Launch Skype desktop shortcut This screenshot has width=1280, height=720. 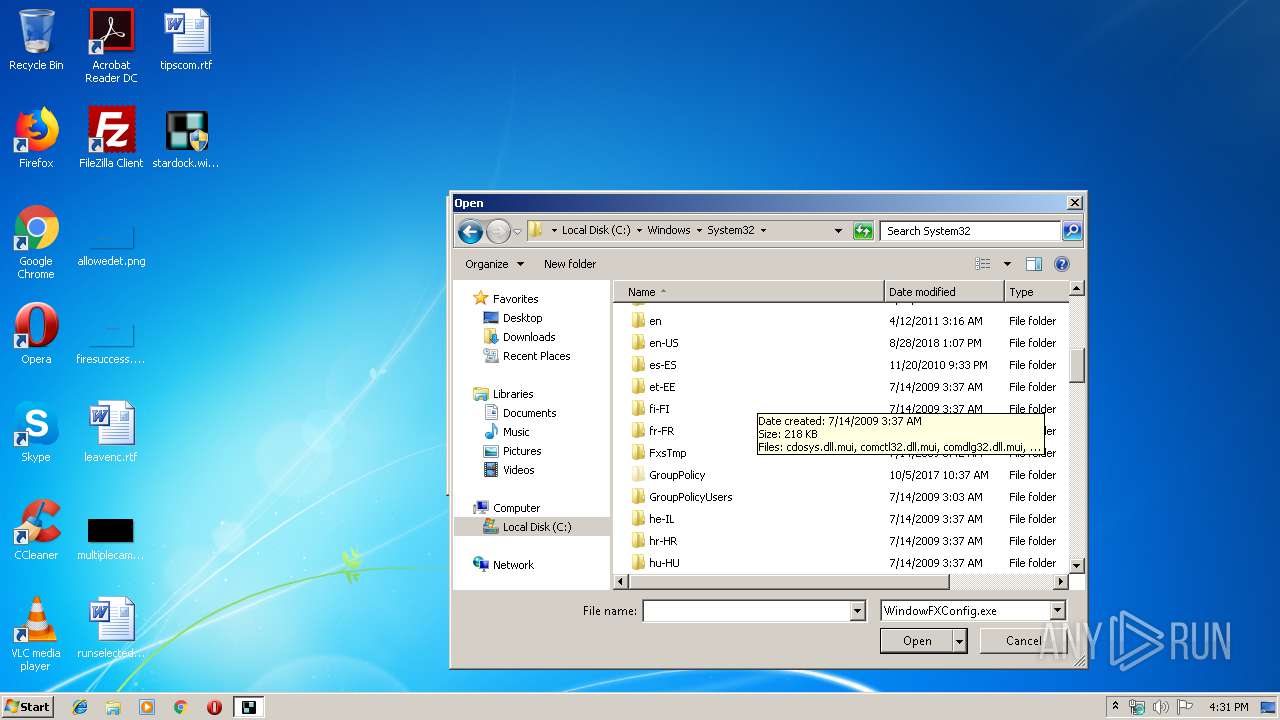tap(36, 432)
